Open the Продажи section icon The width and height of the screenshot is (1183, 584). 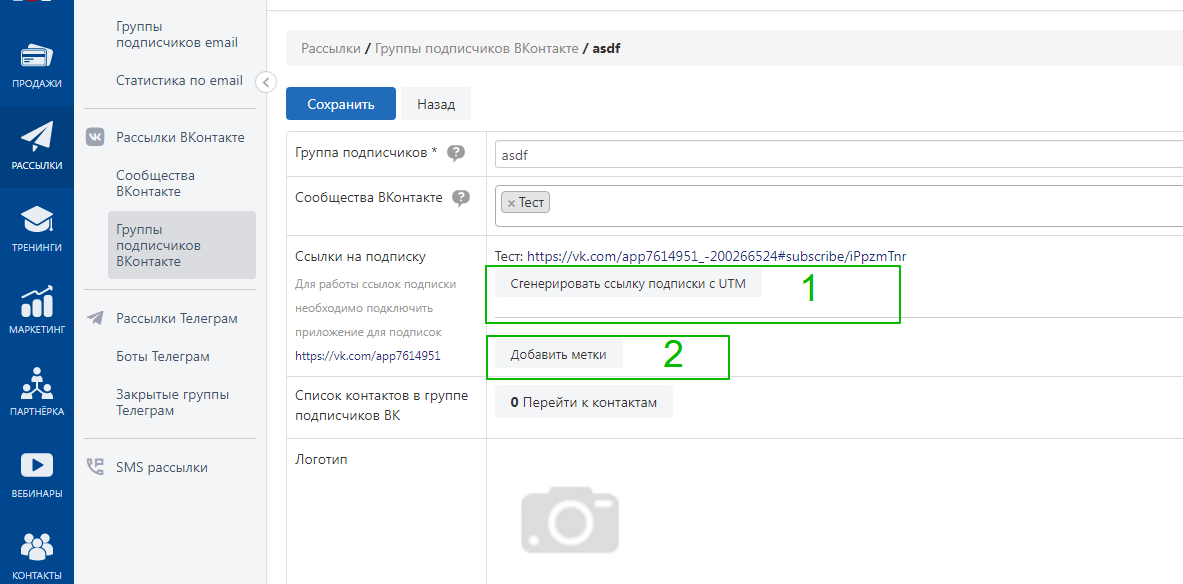[37, 57]
